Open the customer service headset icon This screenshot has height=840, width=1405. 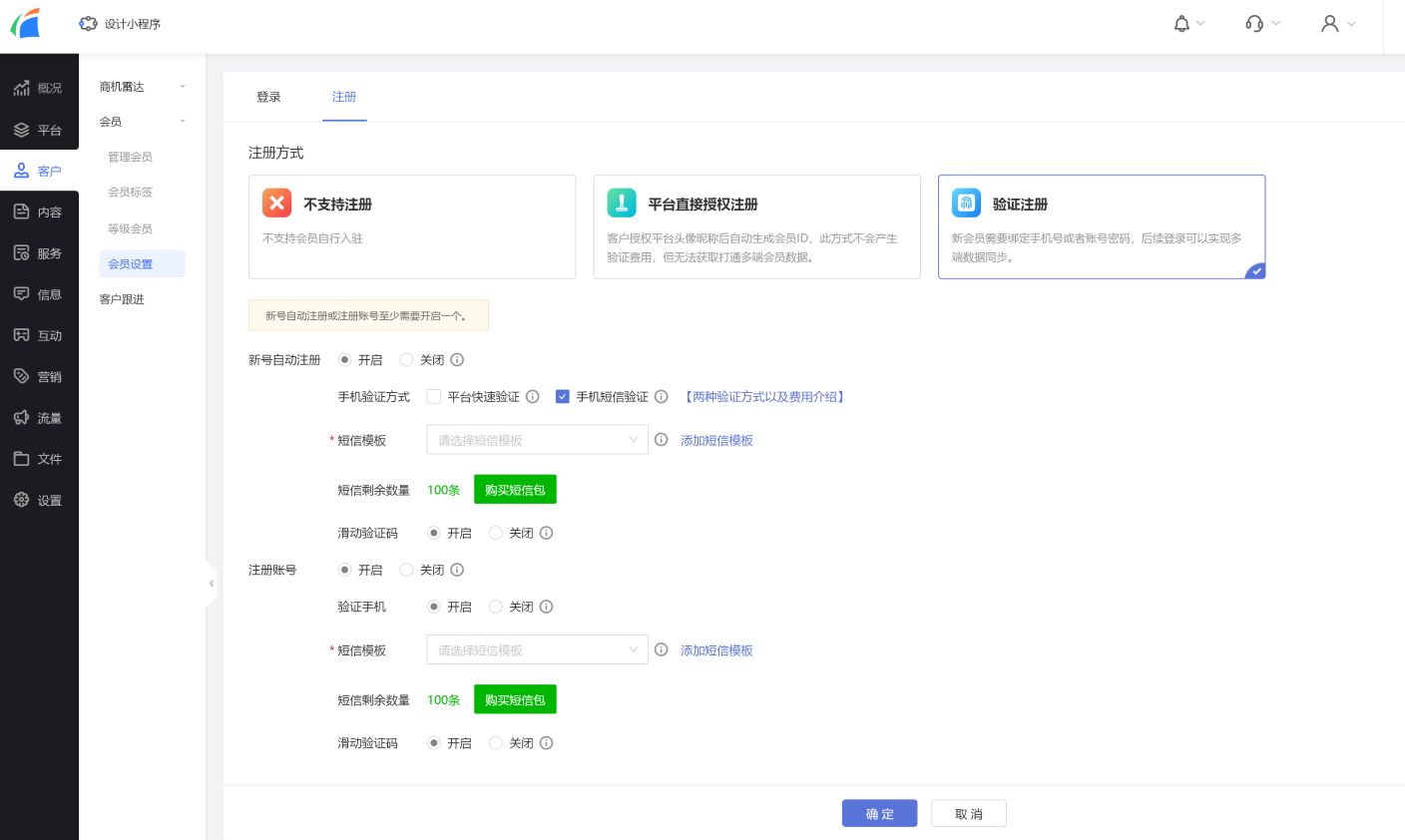pos(1254,24)
